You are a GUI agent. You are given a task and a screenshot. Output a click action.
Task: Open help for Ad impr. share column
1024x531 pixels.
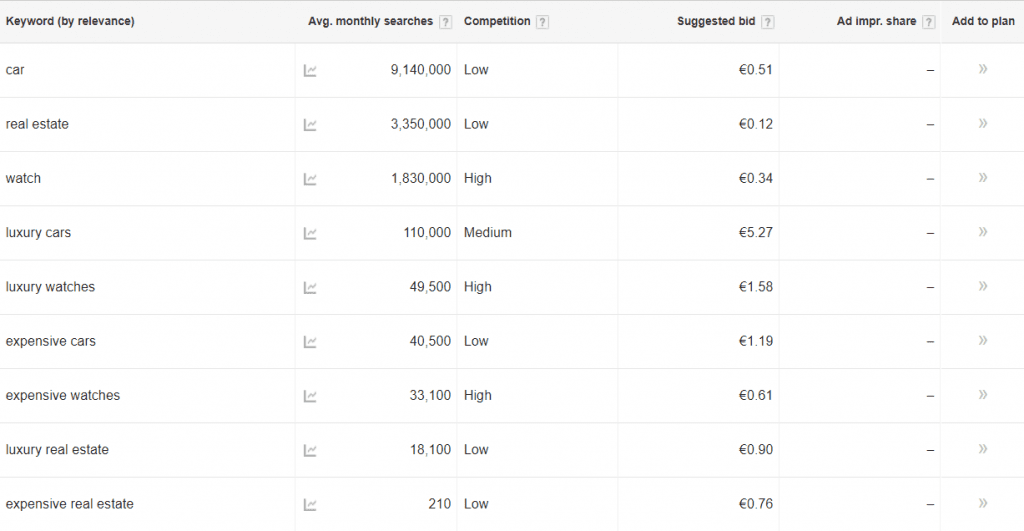928,22
